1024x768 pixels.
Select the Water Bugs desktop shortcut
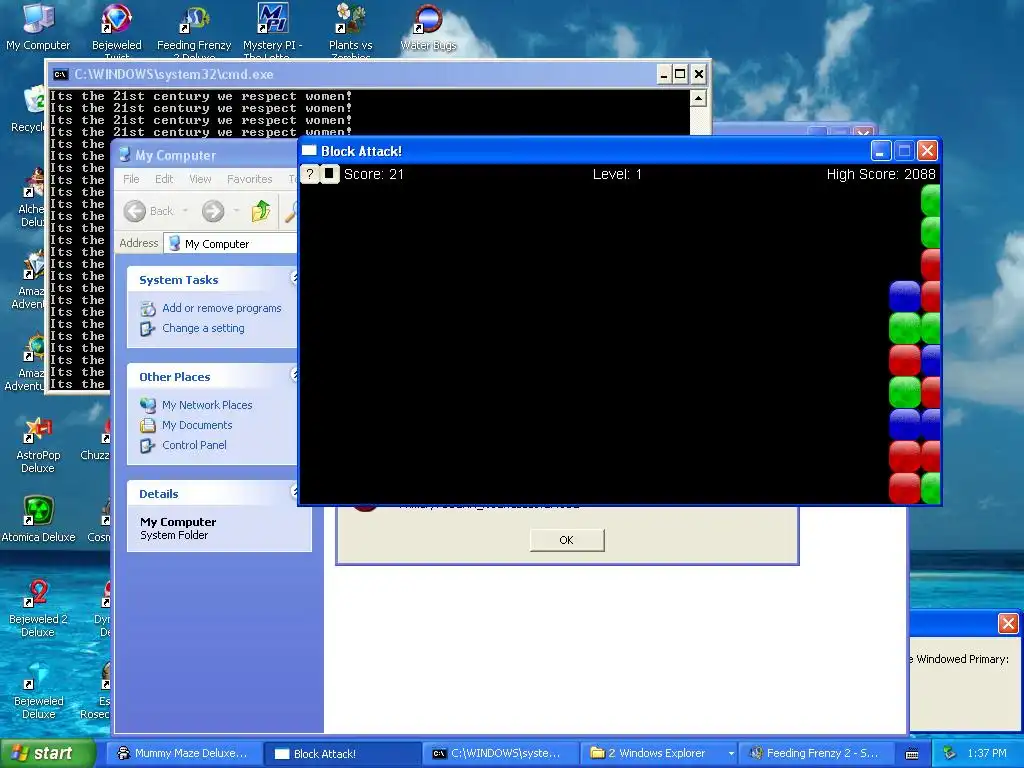pos(428,27)
